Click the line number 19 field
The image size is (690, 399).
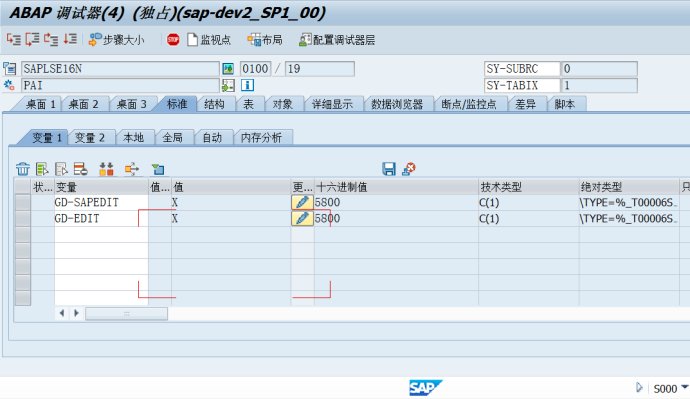319,69
